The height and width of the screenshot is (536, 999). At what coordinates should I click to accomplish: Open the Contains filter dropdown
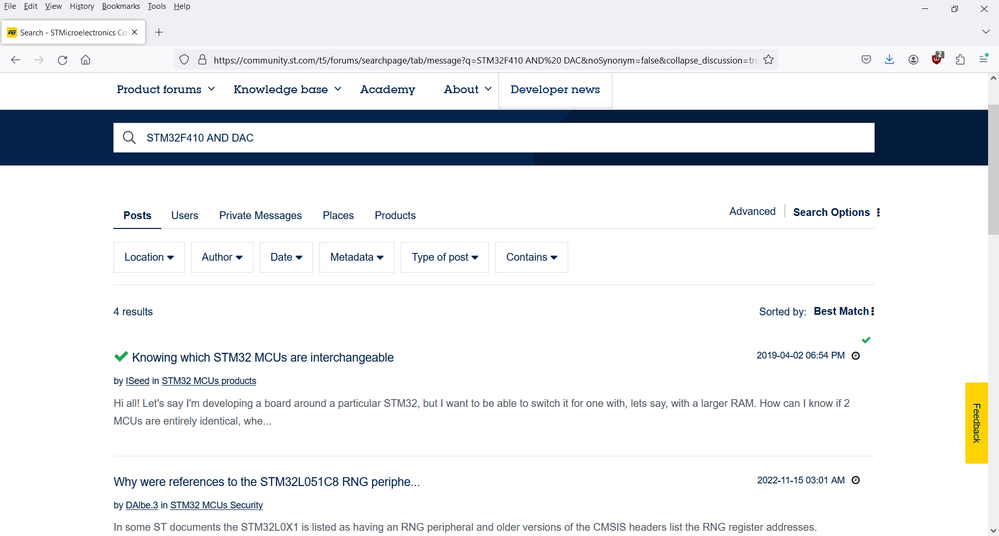pos(531,257)
